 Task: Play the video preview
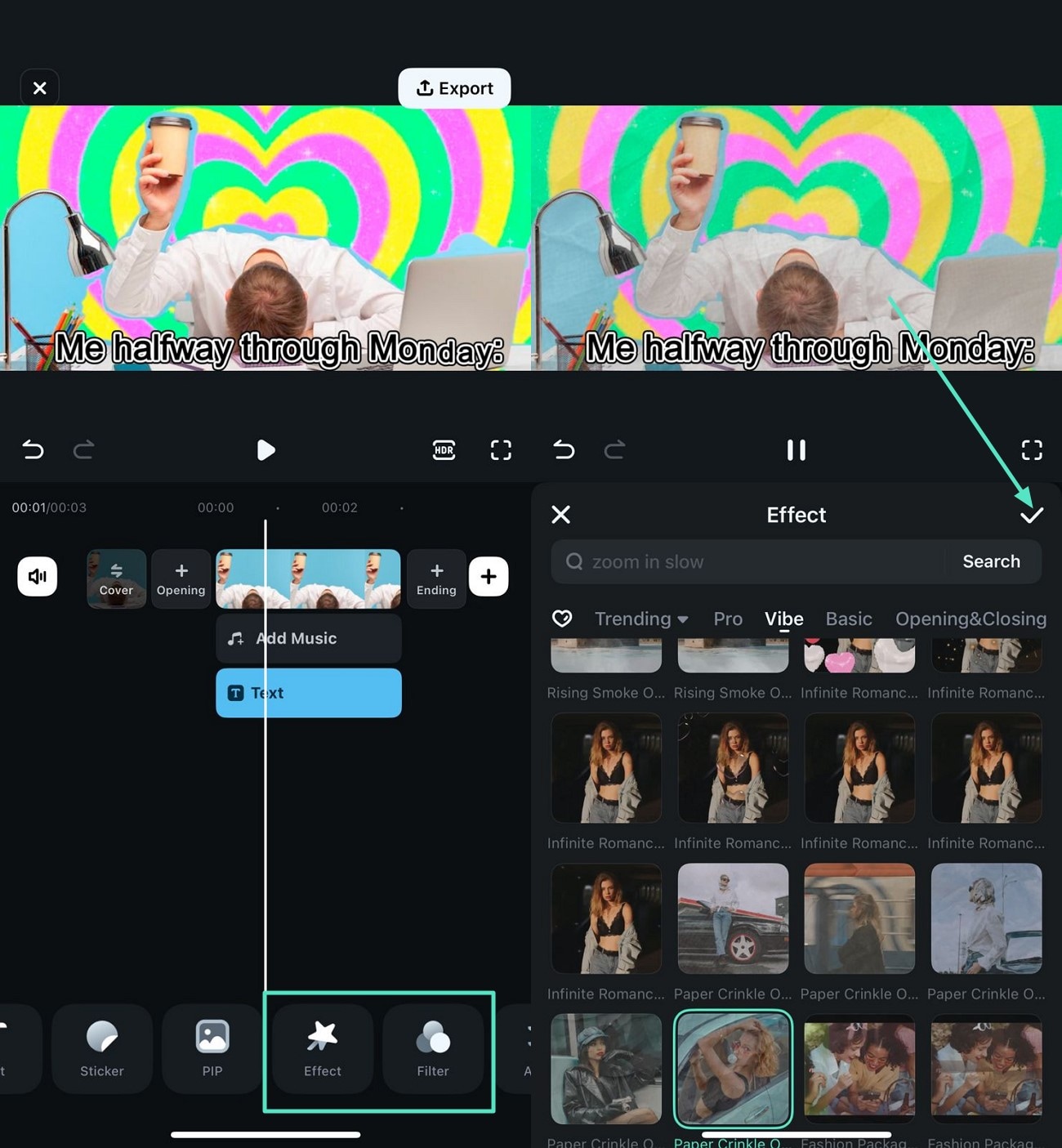pyautogui.click(x=265, y=450)
